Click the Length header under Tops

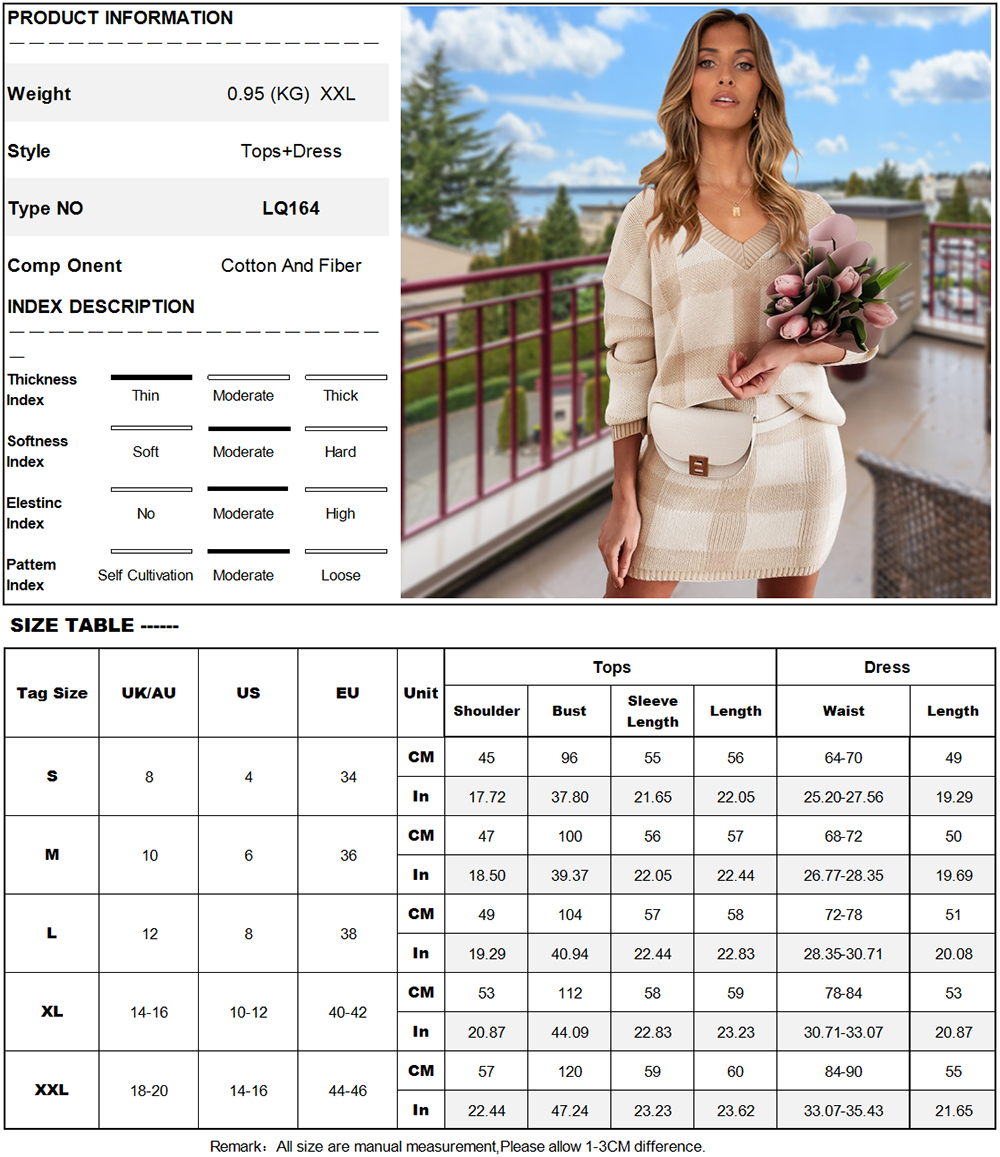(735, 711)
